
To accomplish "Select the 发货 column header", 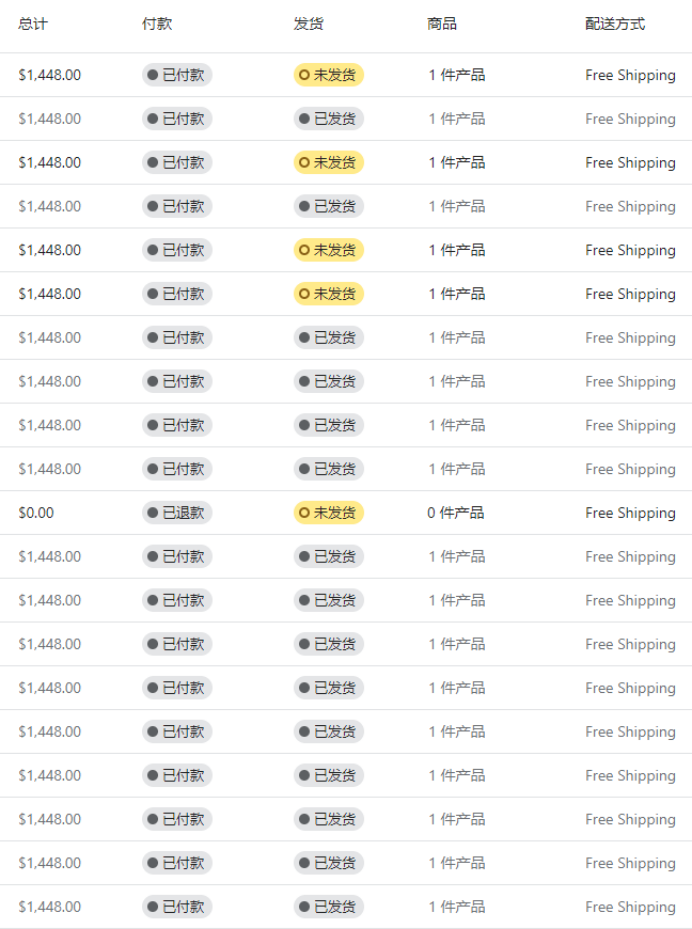I will tap(309, 24).
